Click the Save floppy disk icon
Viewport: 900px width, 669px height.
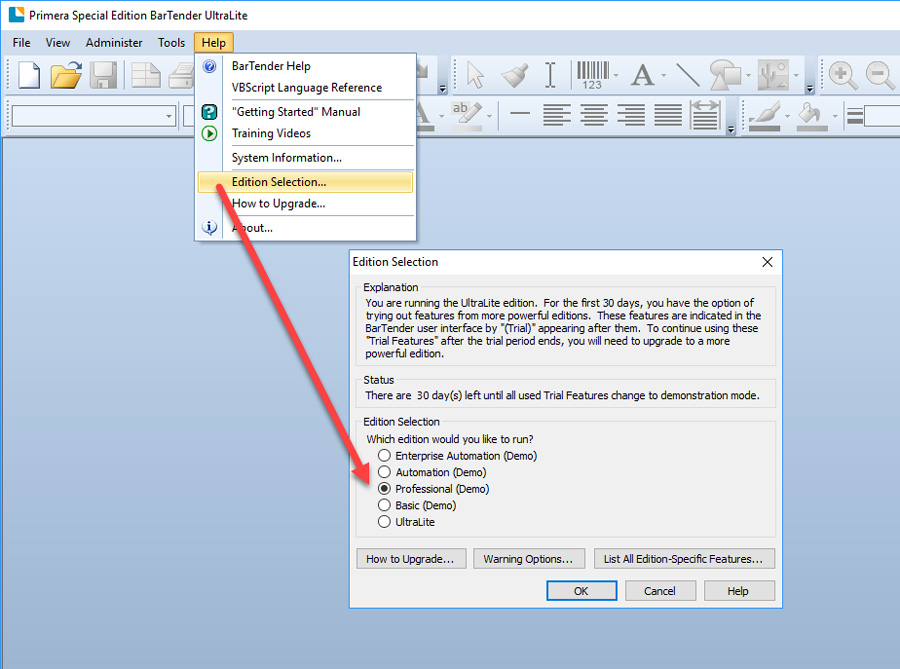[103, 75]
